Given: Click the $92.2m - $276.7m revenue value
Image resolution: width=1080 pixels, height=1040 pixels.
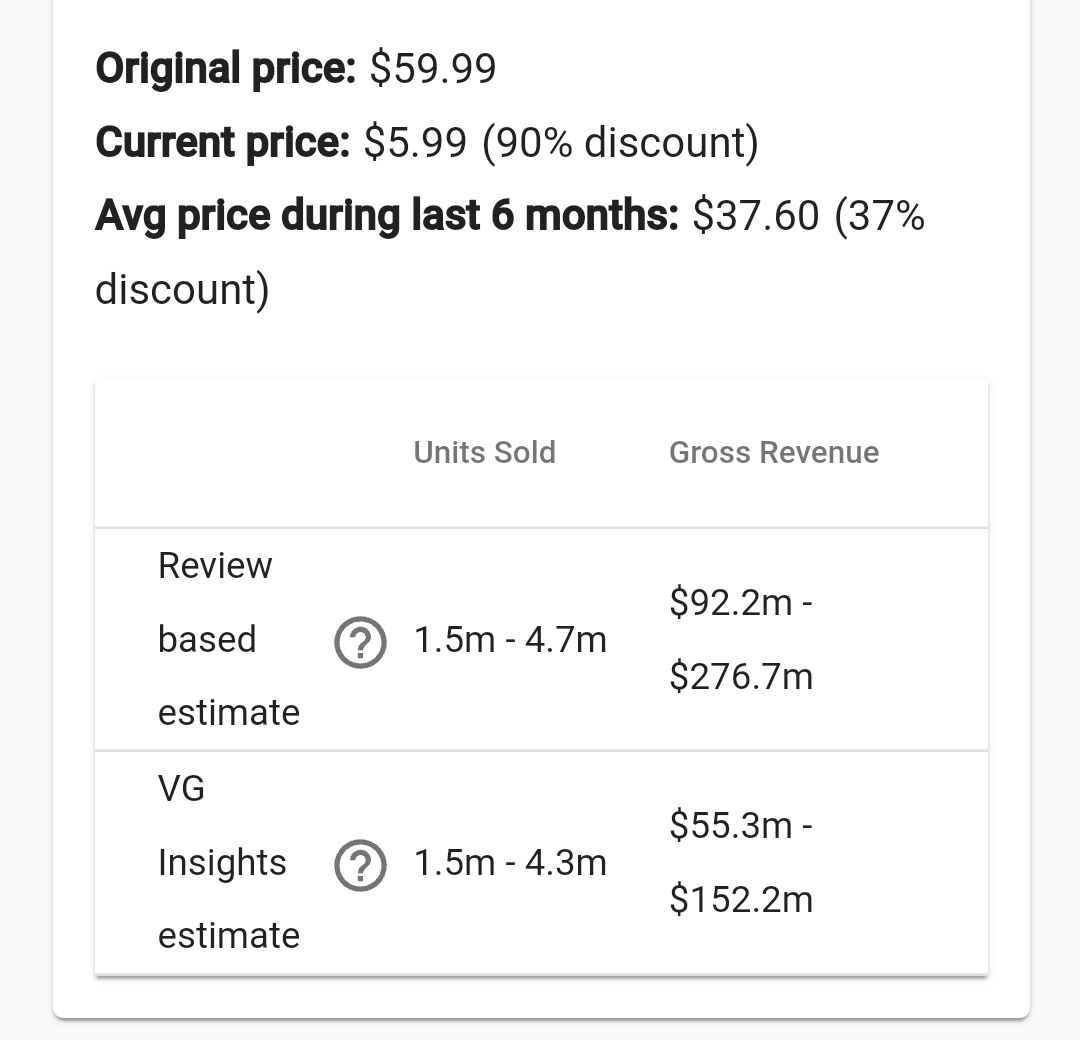Looking at the screenshot, I should [x=741, y=639].
